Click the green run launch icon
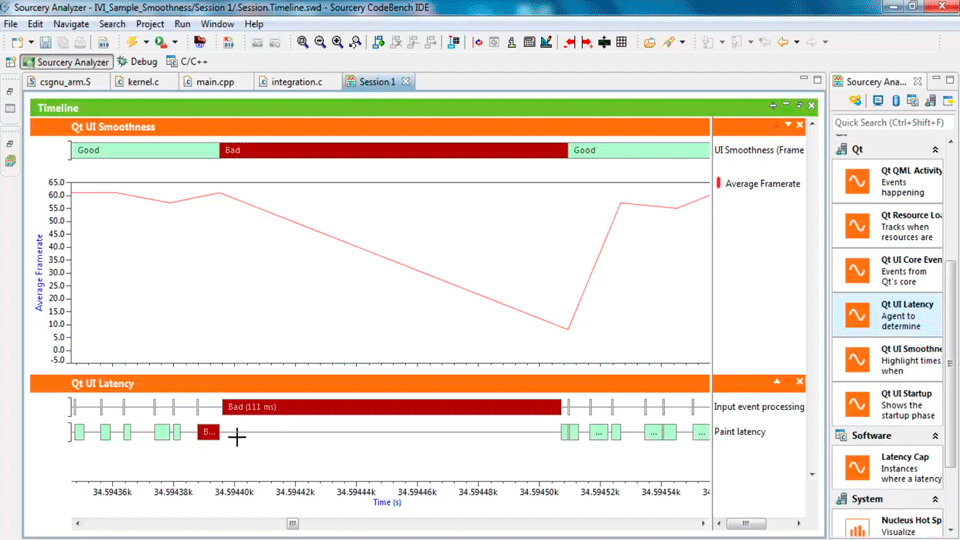960x540 pixels. click(x=160, y=42)
